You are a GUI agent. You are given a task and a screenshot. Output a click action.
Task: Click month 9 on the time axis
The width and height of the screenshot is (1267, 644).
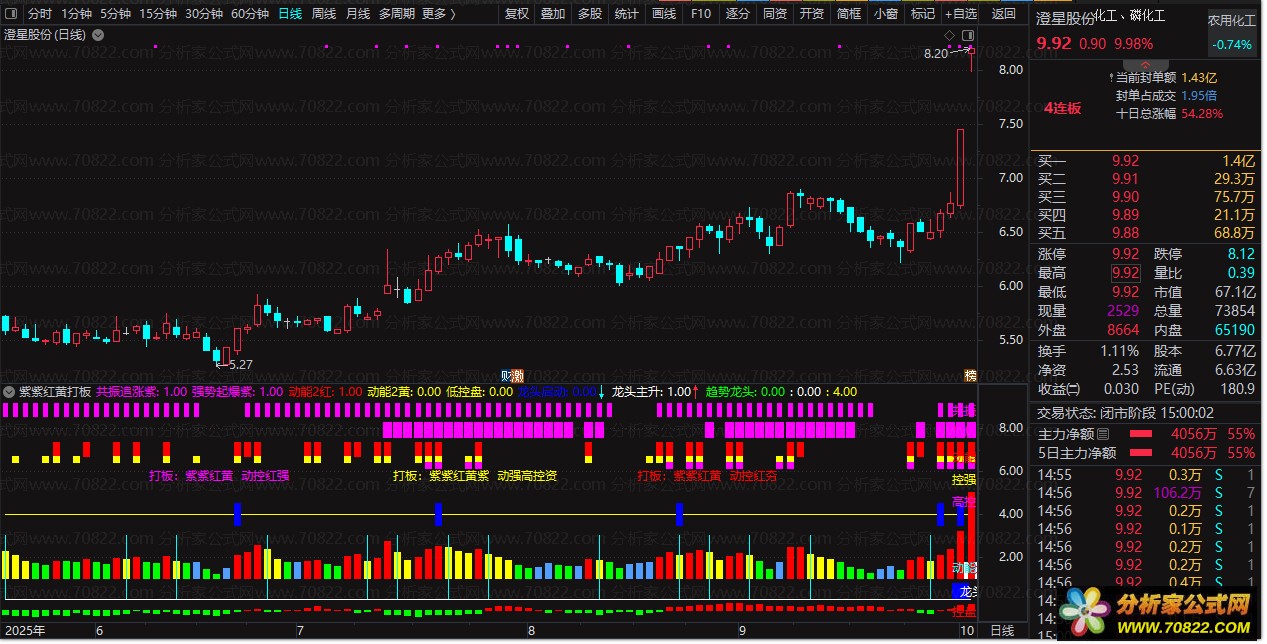pos(741,631)
